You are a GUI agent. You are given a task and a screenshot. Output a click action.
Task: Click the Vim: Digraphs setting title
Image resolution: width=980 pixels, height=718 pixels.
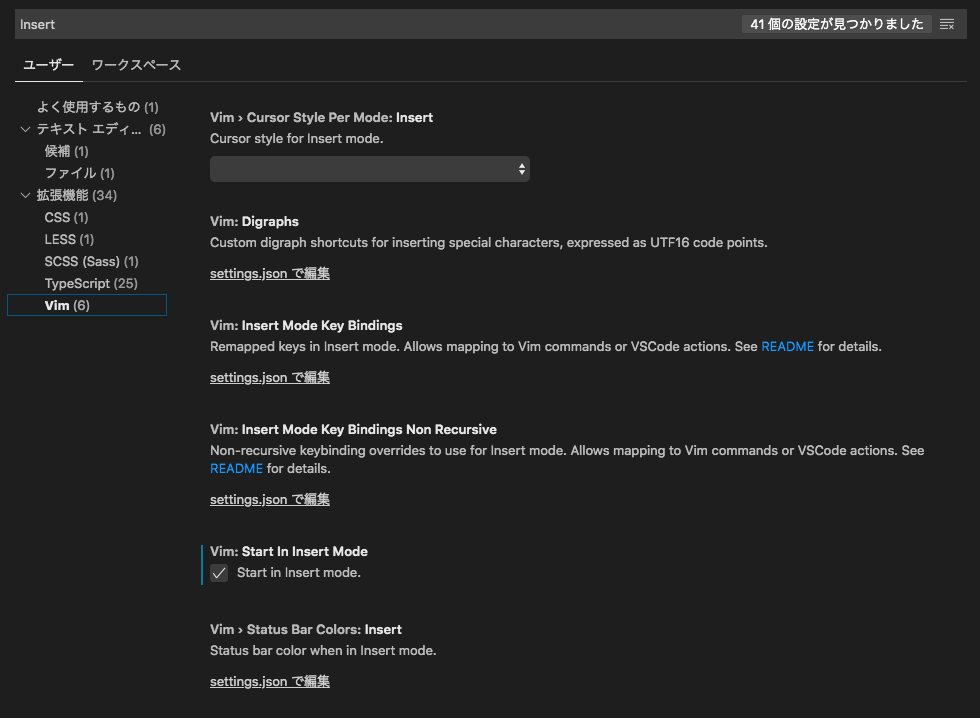click(254, 222)
